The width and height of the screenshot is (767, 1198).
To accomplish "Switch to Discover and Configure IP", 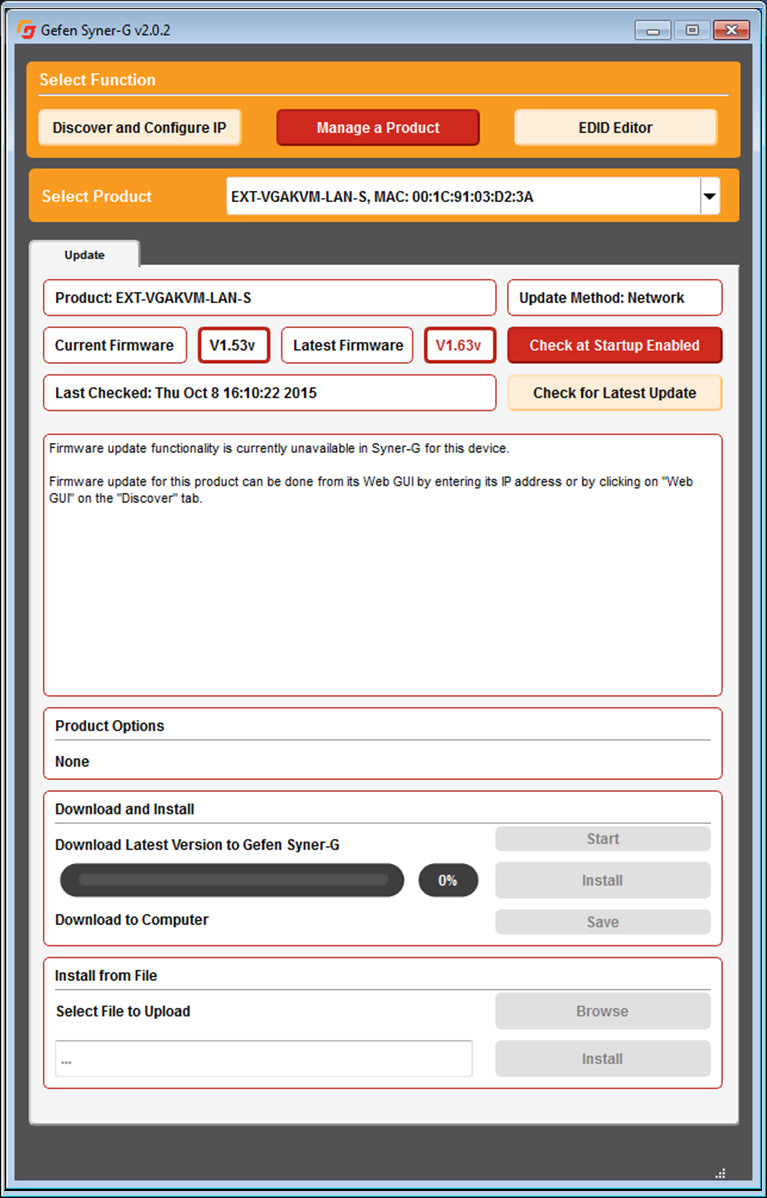I will point(139,128).
